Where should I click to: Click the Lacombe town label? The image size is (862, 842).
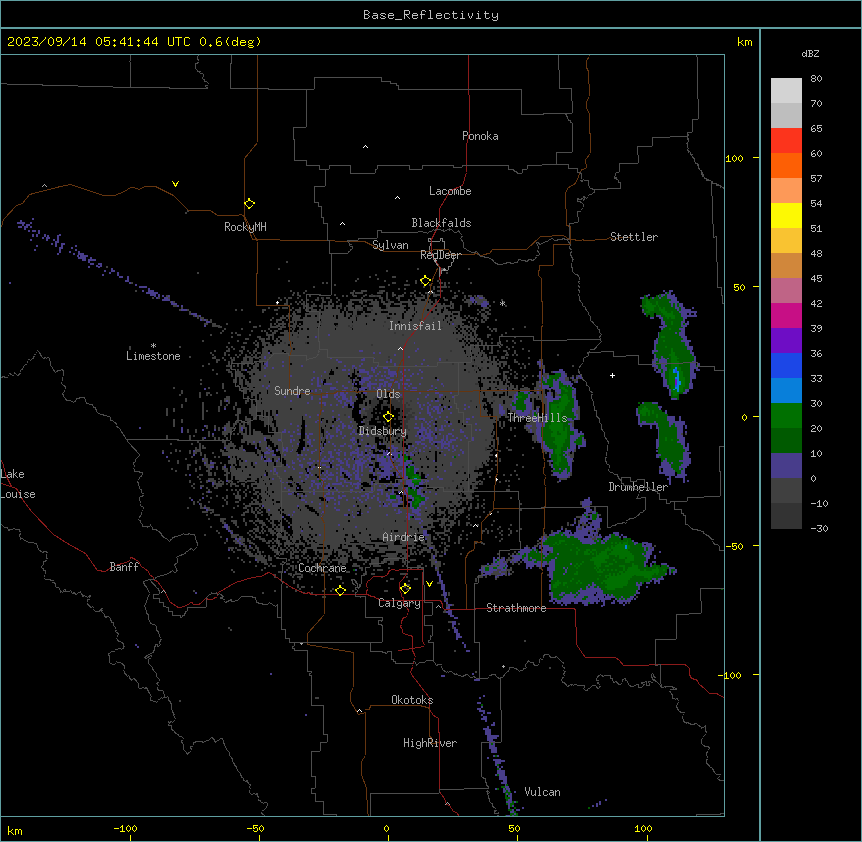[x=450, y=191]
